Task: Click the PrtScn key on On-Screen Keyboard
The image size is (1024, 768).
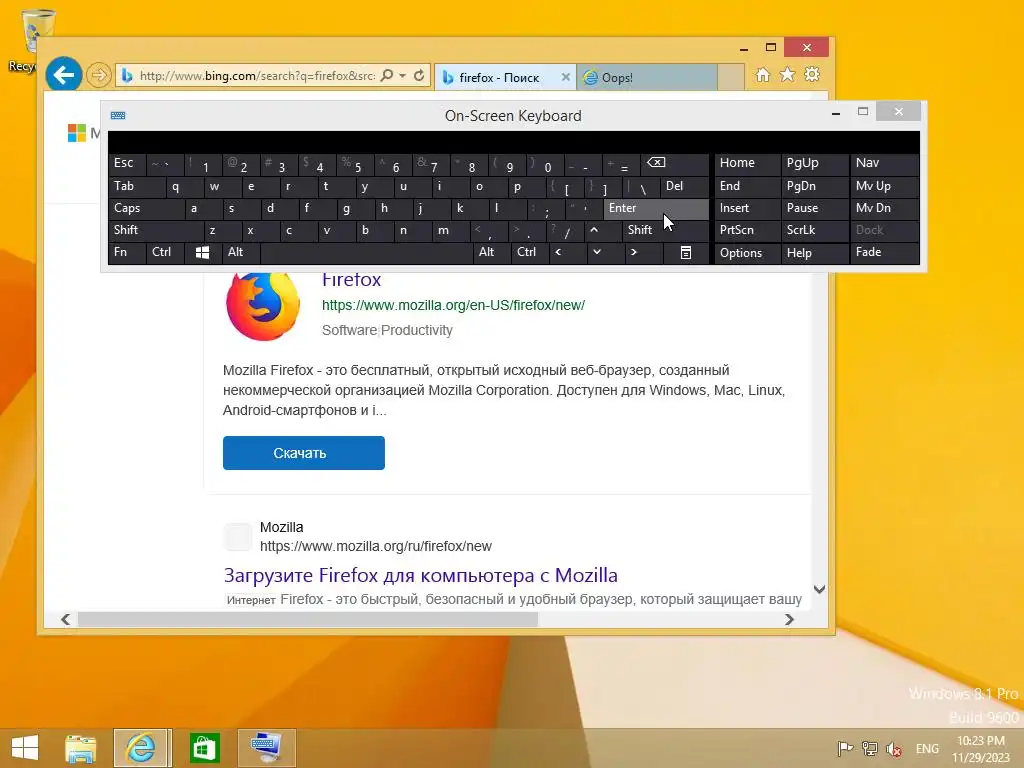Action: coord(747,230)
